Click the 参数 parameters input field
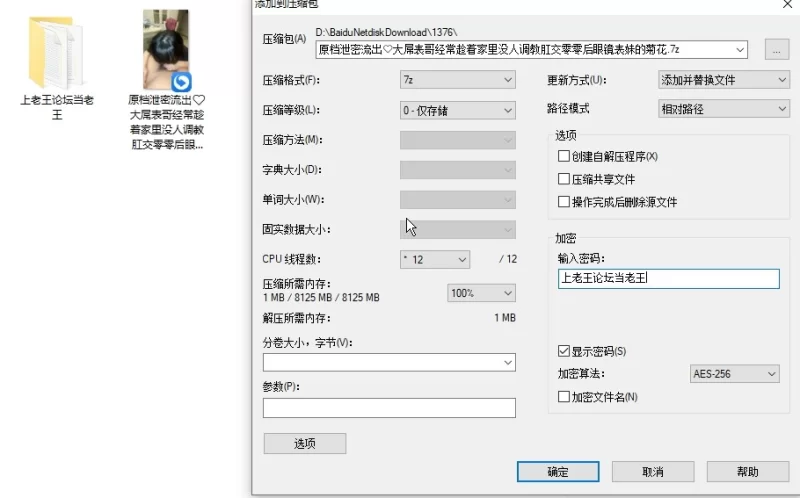 click(389, 408)
